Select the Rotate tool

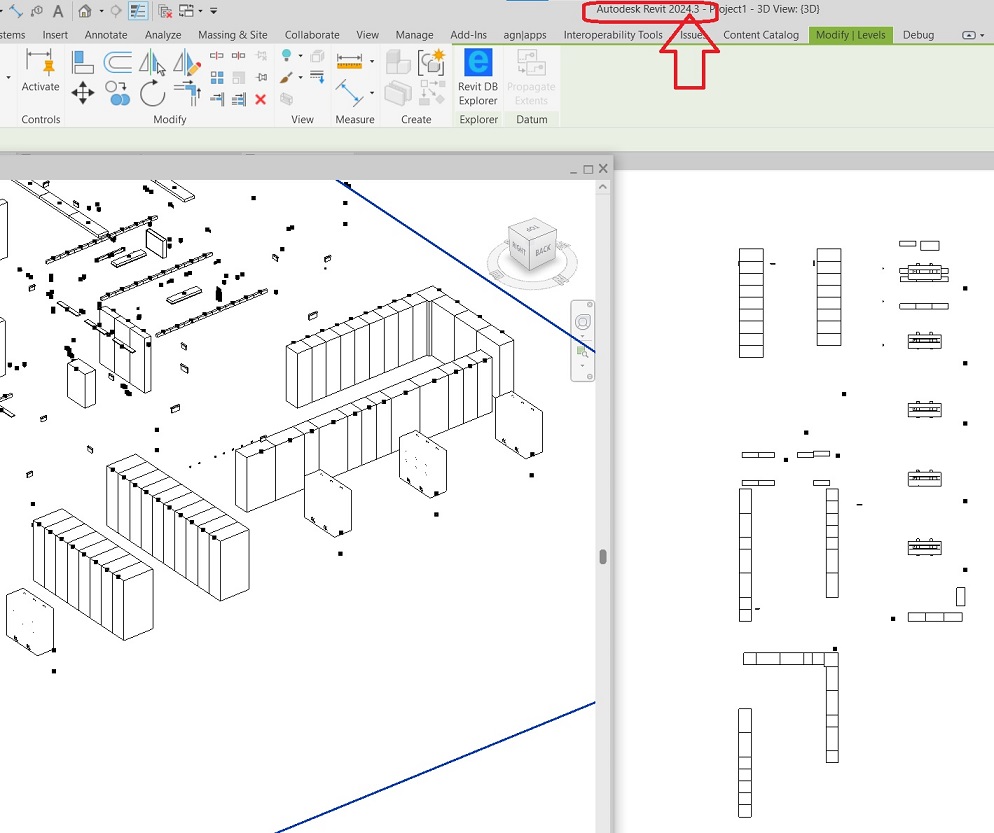click(152, 94)
